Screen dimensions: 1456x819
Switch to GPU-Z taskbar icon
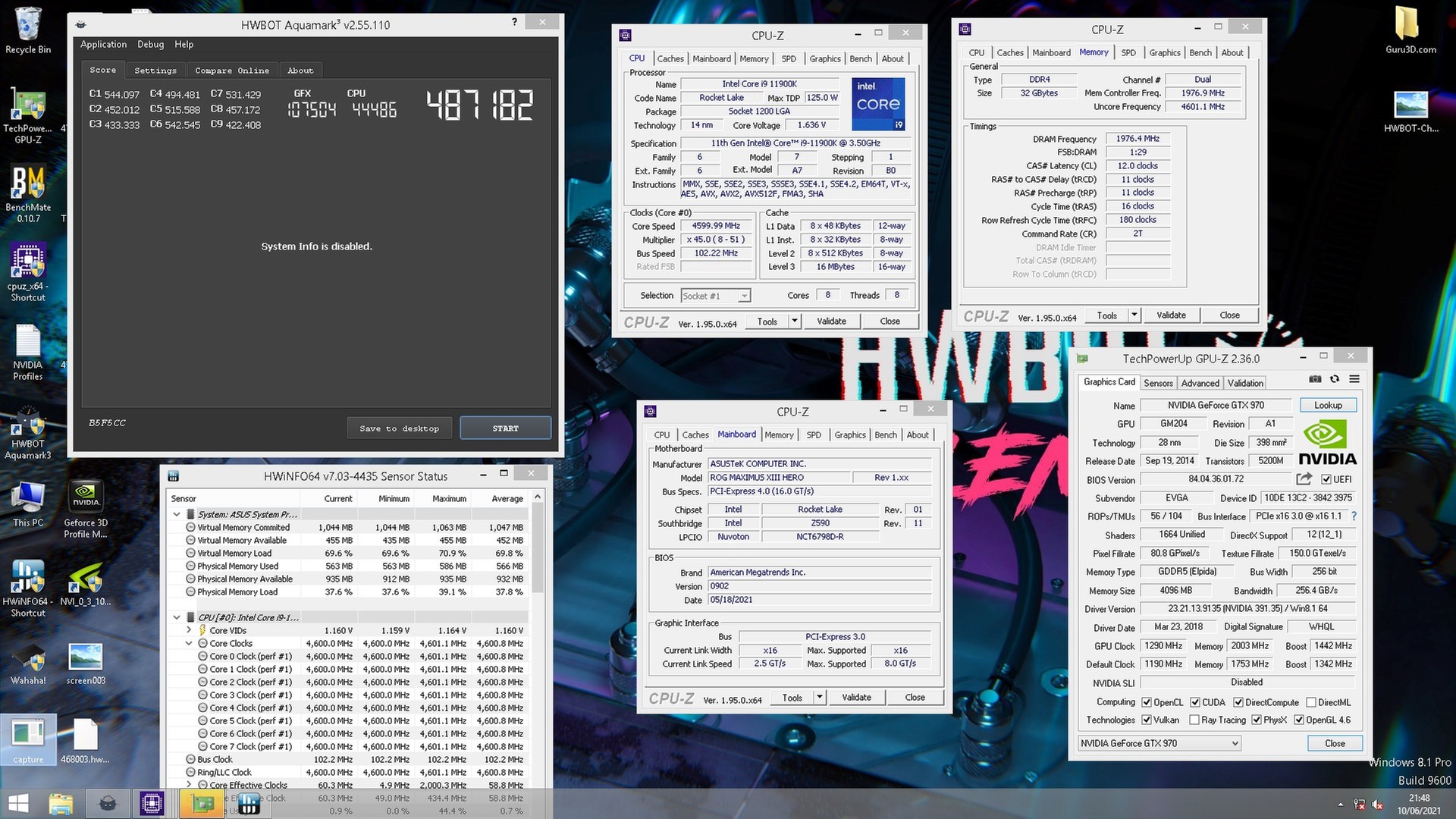pos(201,804)
